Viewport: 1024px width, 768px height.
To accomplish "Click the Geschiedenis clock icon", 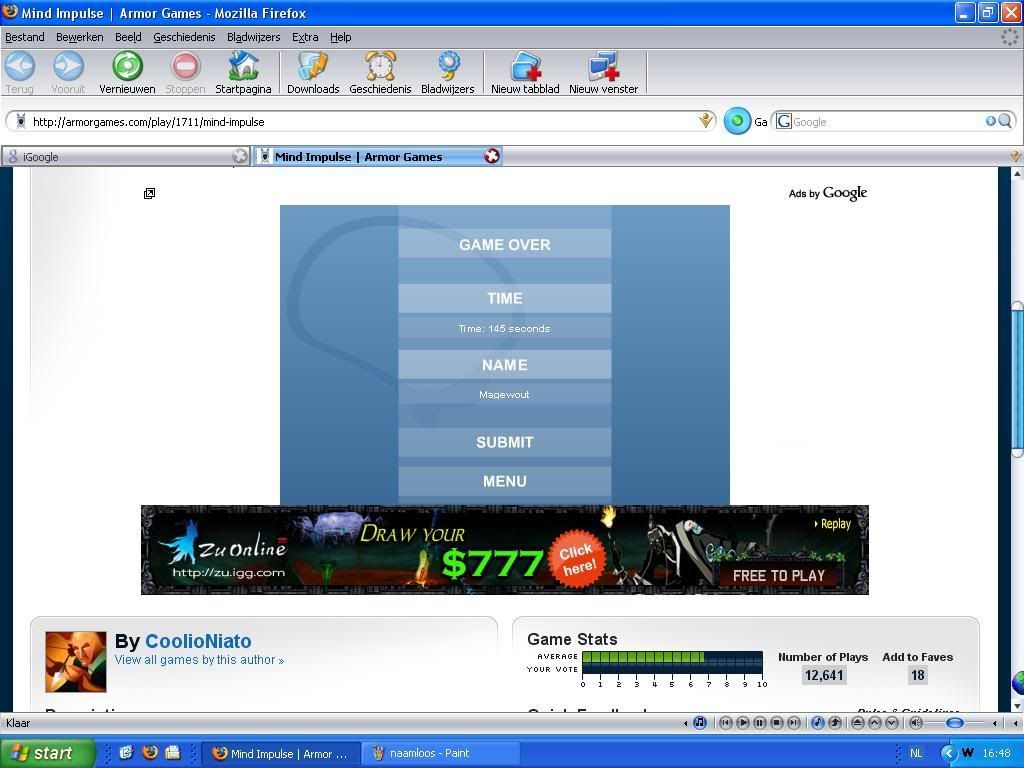I will click(x=380, y=67).
